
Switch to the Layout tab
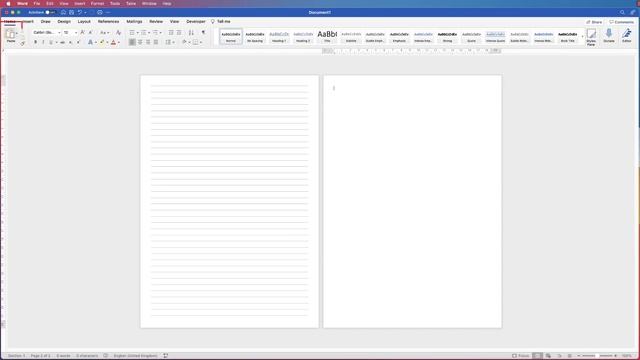pyautogui.click(x=84, y=21)
